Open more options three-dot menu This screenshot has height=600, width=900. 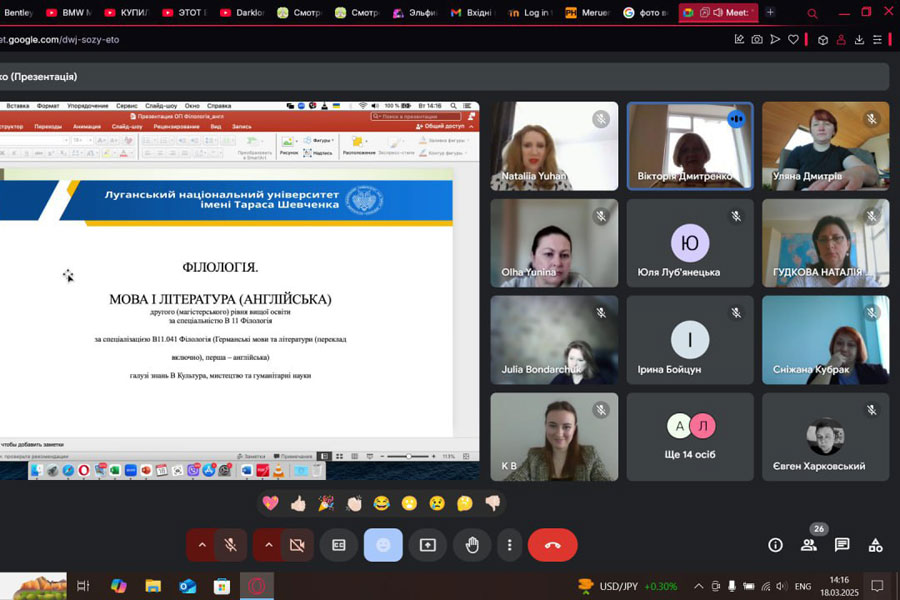point(509,545)
